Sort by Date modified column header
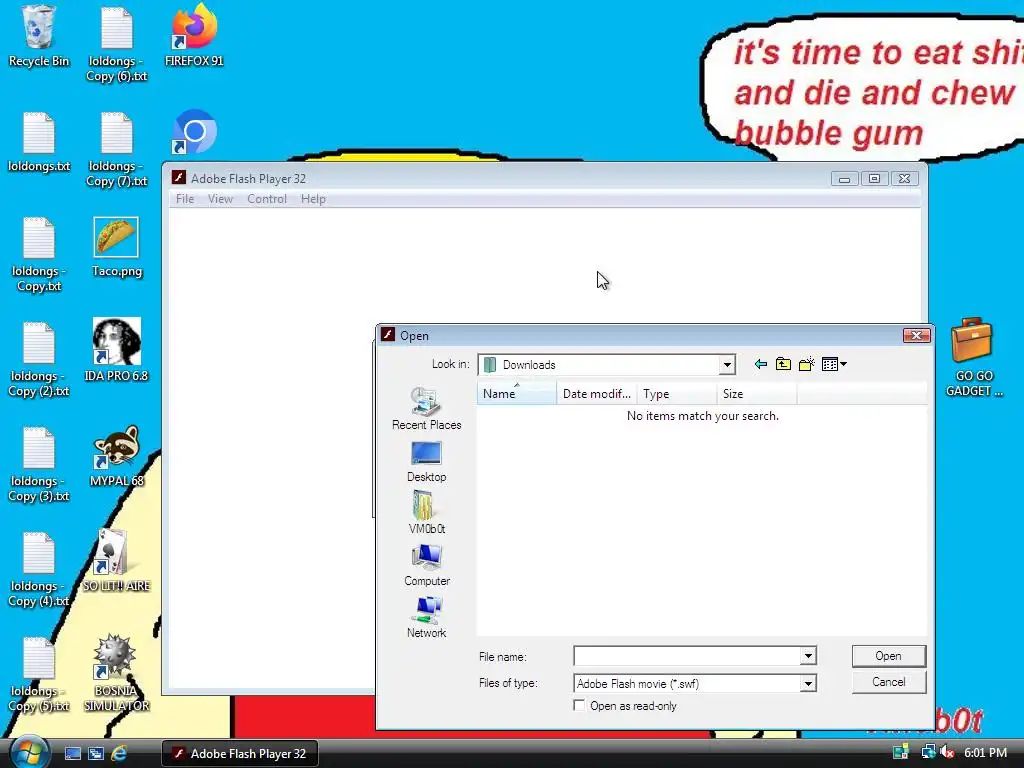Image resolution: width=1024 pixels, height=768 pixels. [x=596, y=394]
